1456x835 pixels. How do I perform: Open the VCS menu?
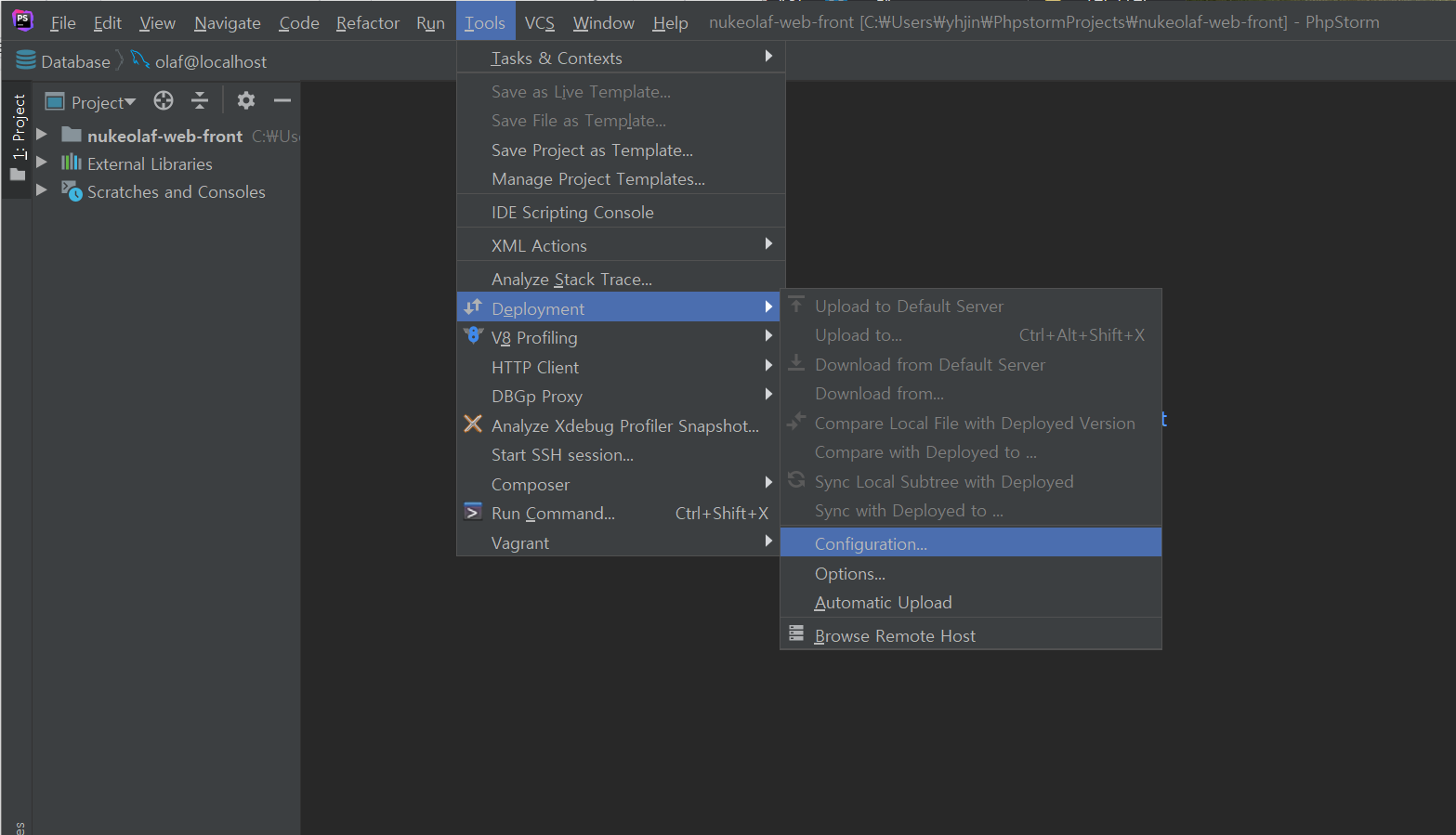[x=540, y=22]
